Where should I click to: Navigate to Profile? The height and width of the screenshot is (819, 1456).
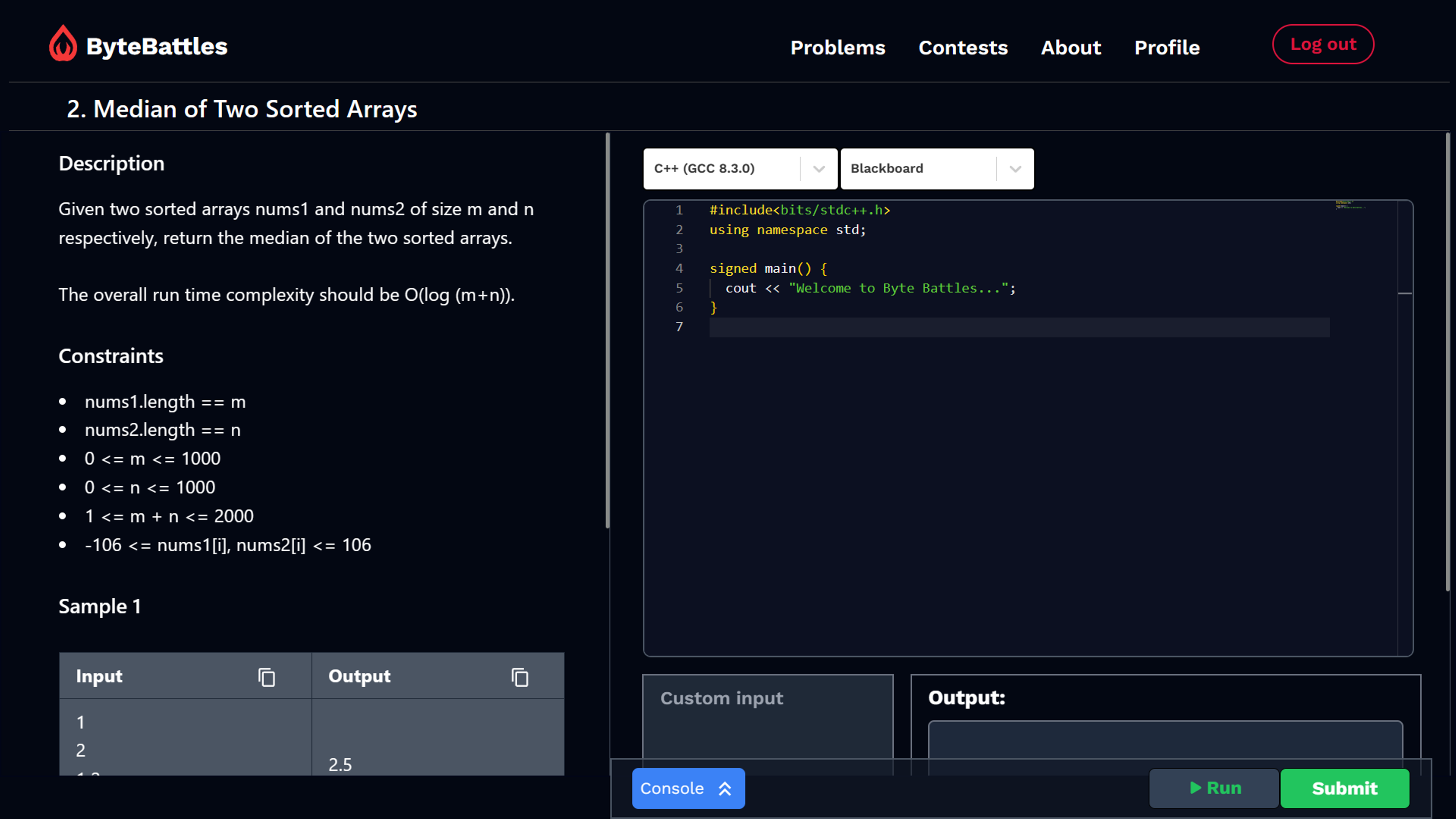[1167, 47]
